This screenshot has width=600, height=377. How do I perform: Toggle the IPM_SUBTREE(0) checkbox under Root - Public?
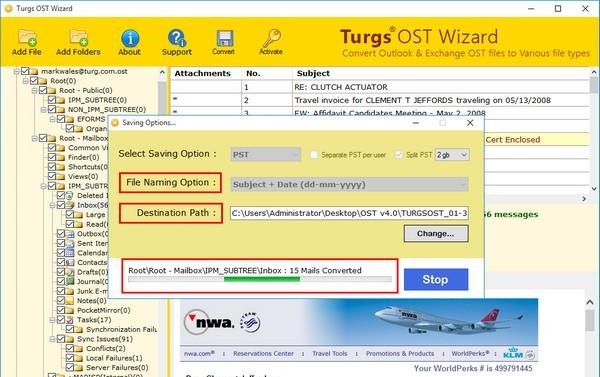click(x=52, y=100)
